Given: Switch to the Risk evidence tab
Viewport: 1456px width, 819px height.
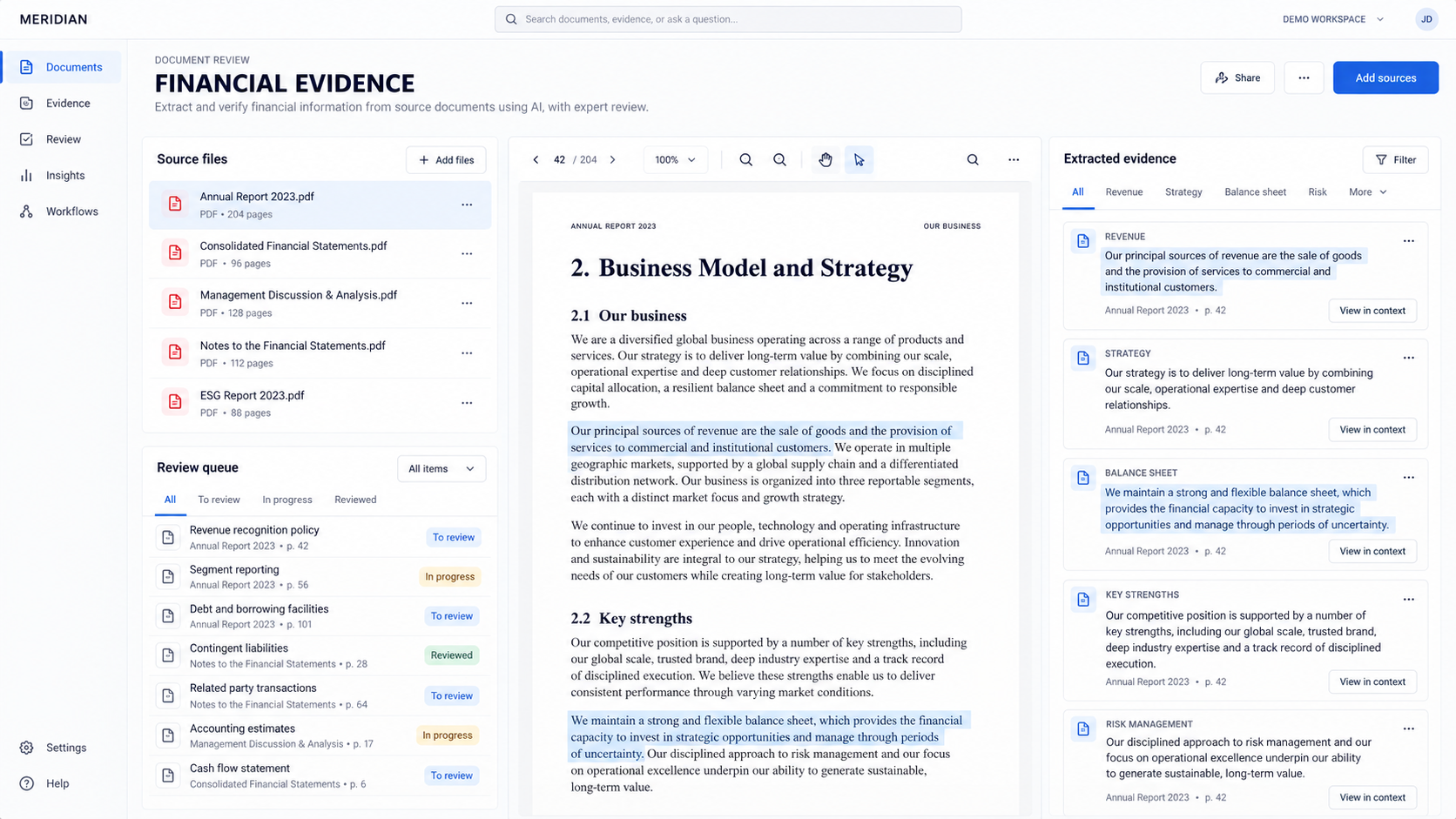Looking at the screenshot, I should [x=1318, y=192].
